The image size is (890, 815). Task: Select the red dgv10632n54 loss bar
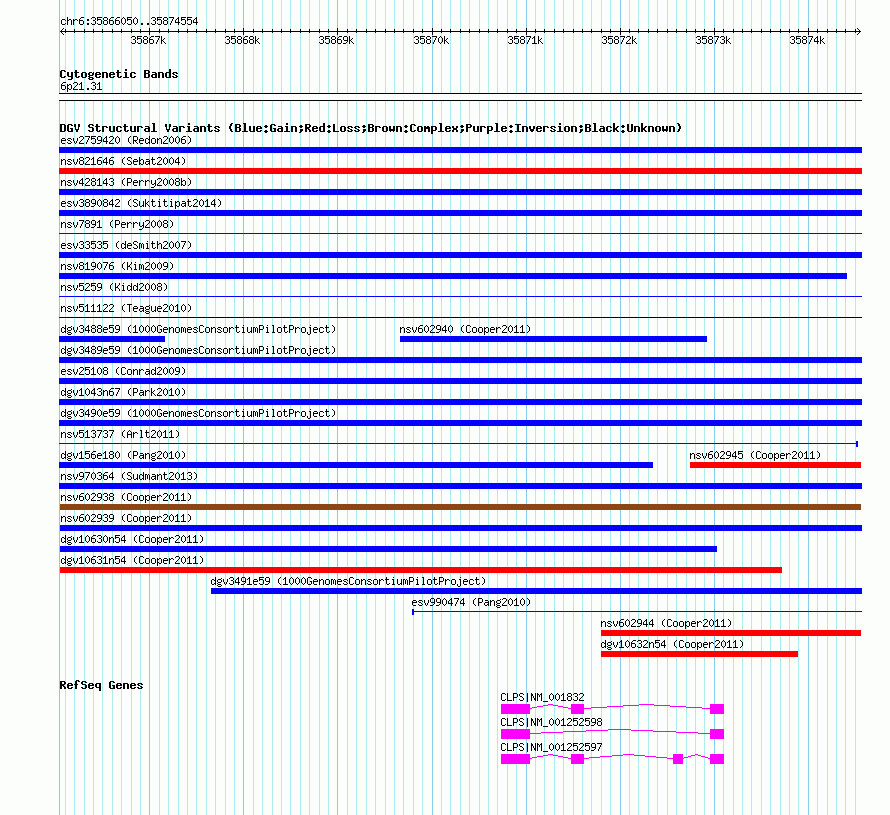[x=699, y=654]
